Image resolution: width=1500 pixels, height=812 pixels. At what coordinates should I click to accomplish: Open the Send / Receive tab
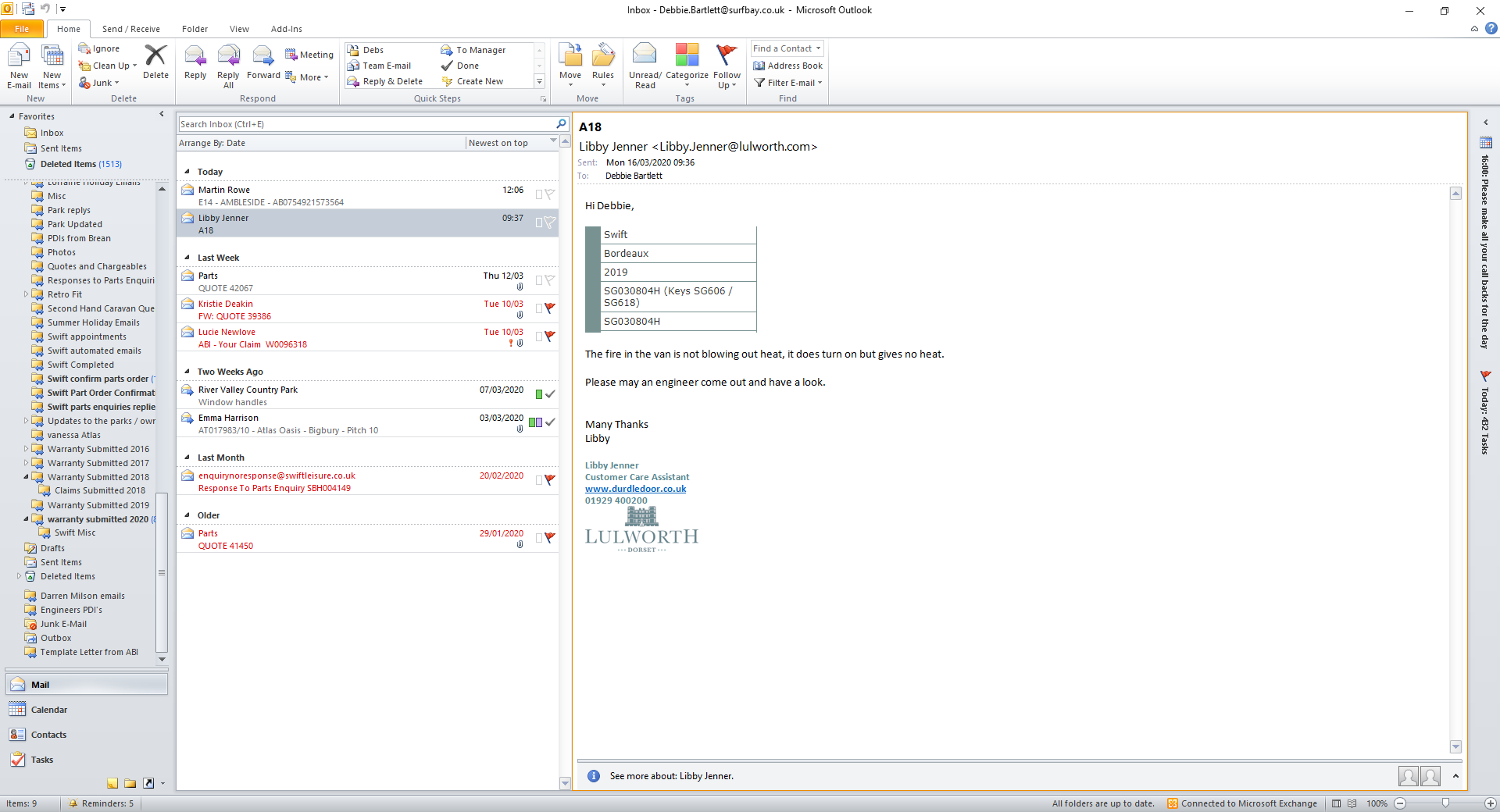[130, 29]
